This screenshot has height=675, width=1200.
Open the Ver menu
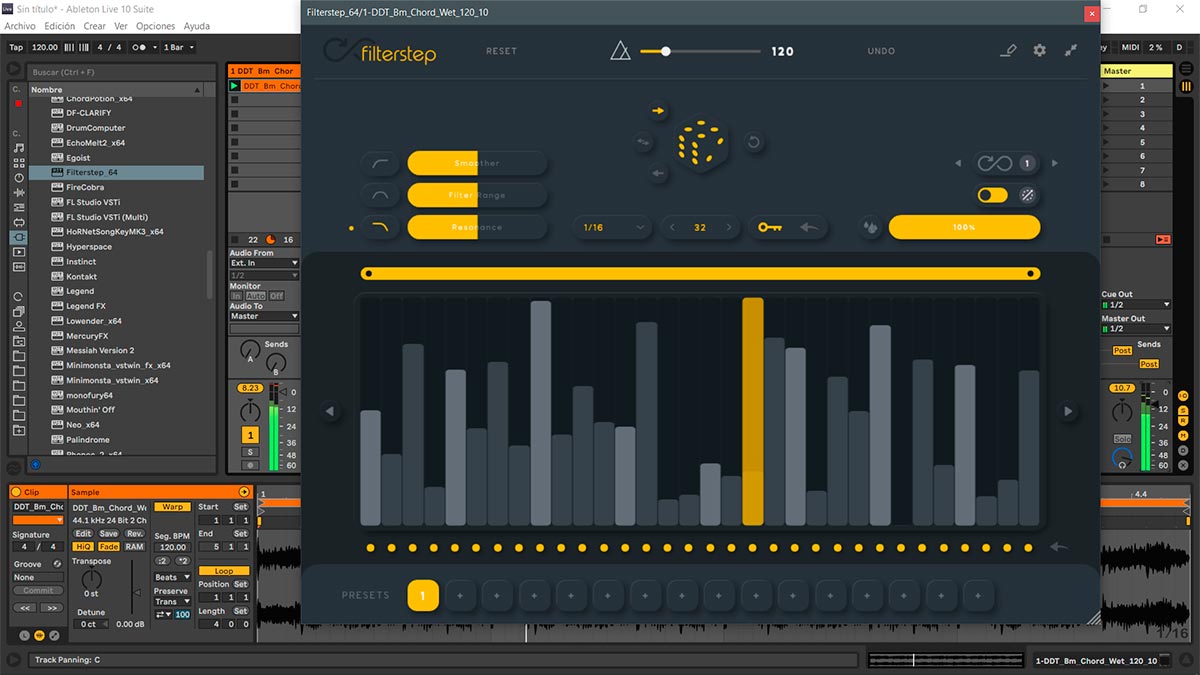(121, 26)
